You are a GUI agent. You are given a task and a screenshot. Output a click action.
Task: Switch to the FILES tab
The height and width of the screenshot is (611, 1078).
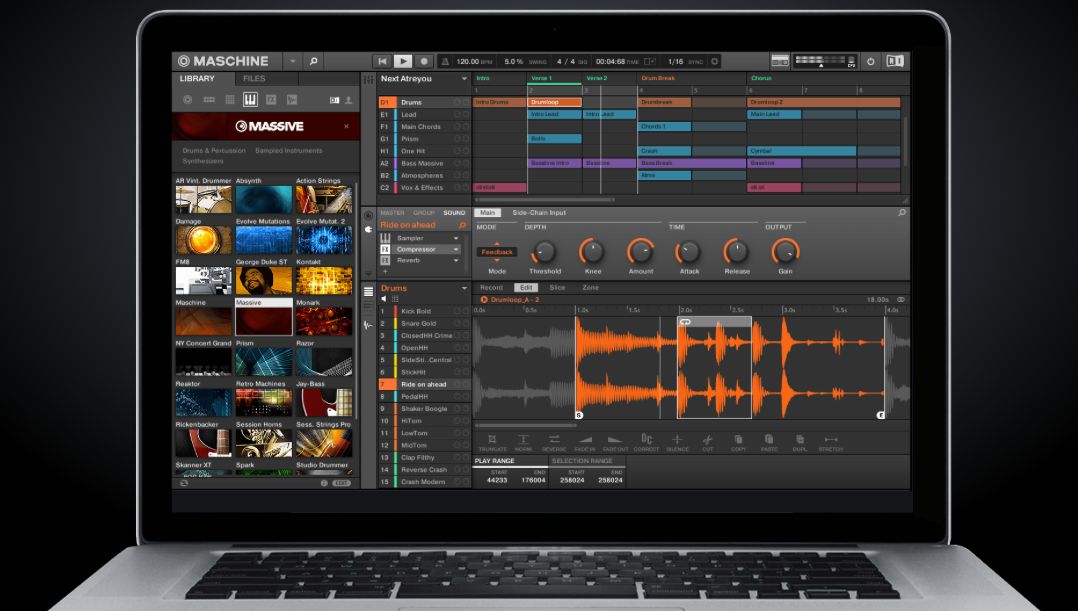pyautogui.click(x=254, y=78)
